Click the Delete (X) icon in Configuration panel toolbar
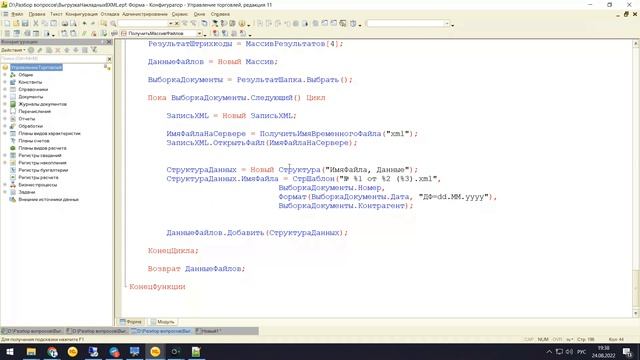The image size is (640, 360). pos(58,50)
